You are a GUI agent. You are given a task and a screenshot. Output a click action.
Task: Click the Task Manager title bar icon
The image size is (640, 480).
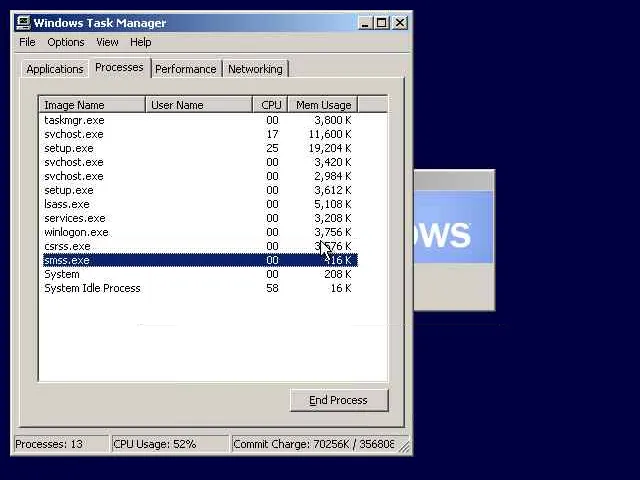[23, 22]
